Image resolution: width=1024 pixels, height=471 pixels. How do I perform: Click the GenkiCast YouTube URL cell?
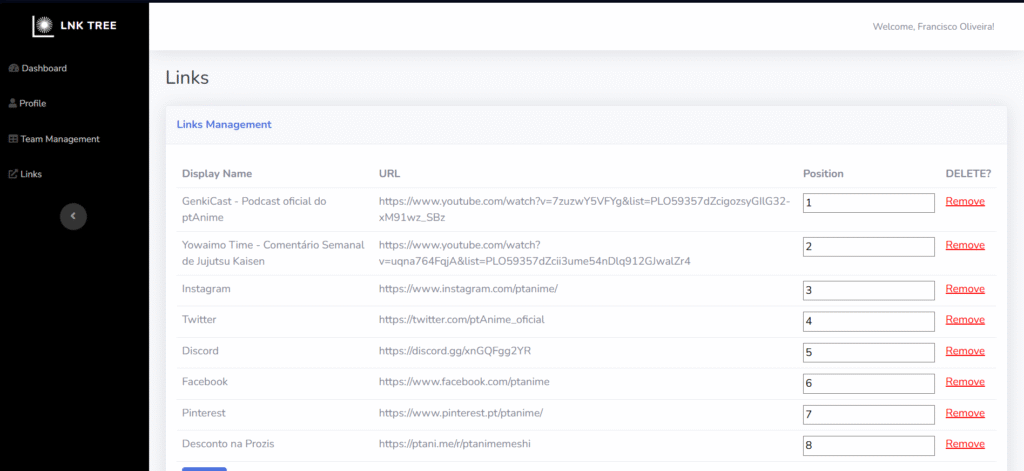coord(584,209)
